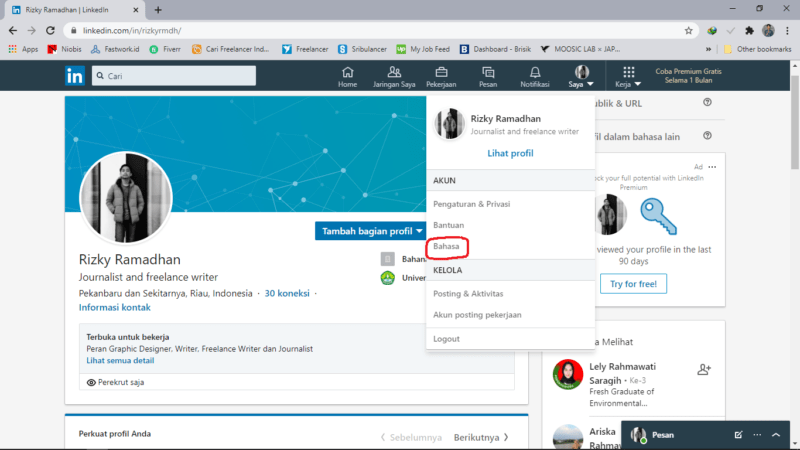800x450 pixels.
Task: Click Try for free! button
Action: tap(633, 284)
